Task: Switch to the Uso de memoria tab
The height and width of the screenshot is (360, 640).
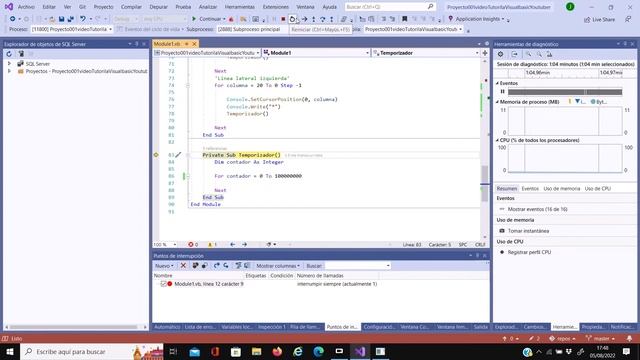Action: click(x=562, y=189)
